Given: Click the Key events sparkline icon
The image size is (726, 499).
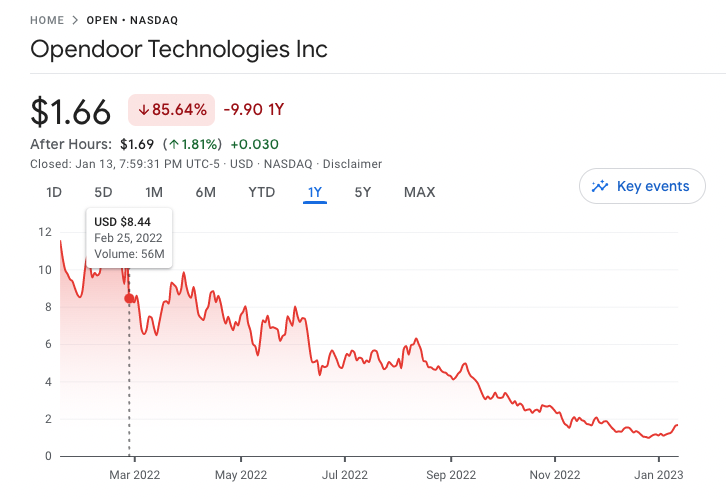Looking at the screenshot, I should (601, 186).
